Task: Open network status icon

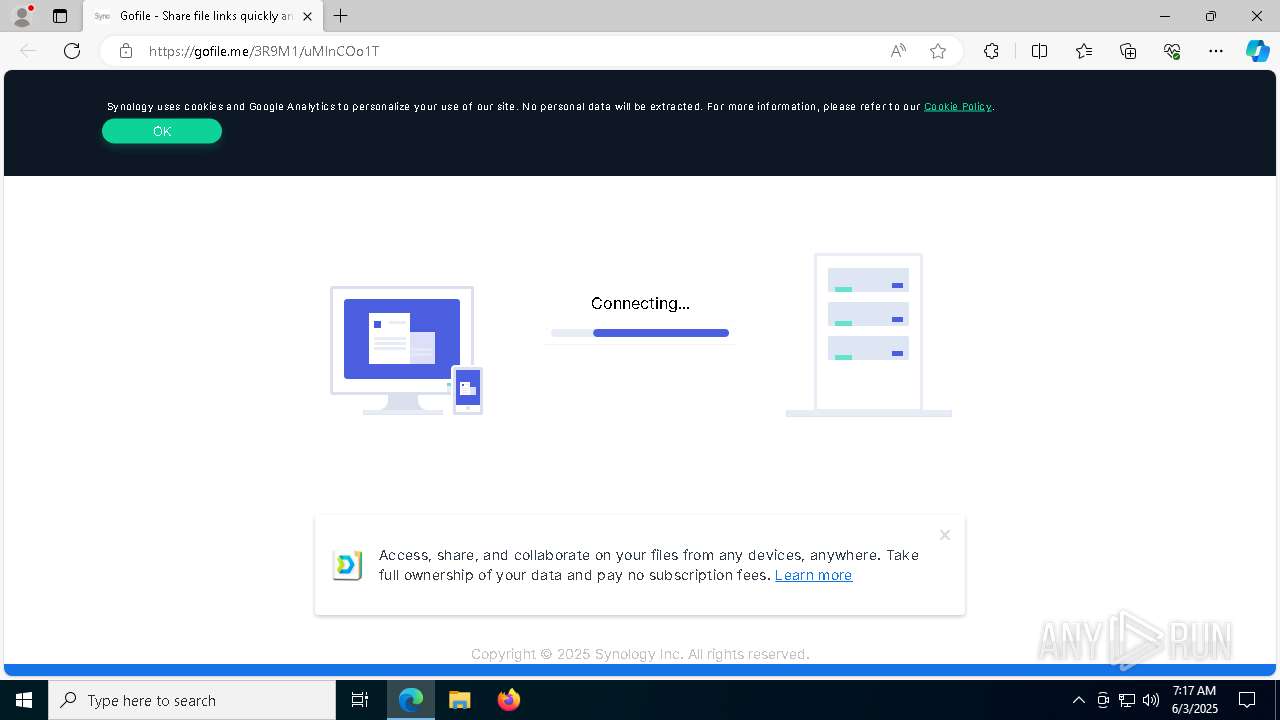Action: [1127, 700]
